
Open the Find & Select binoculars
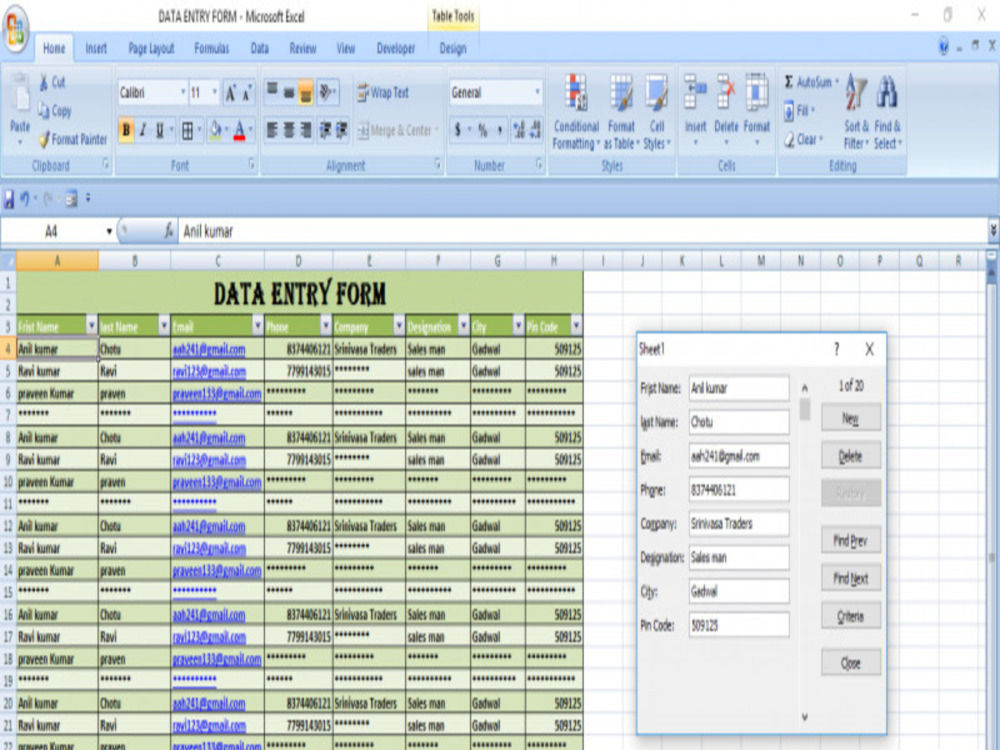pyautogui.click(x=887, y=113)
